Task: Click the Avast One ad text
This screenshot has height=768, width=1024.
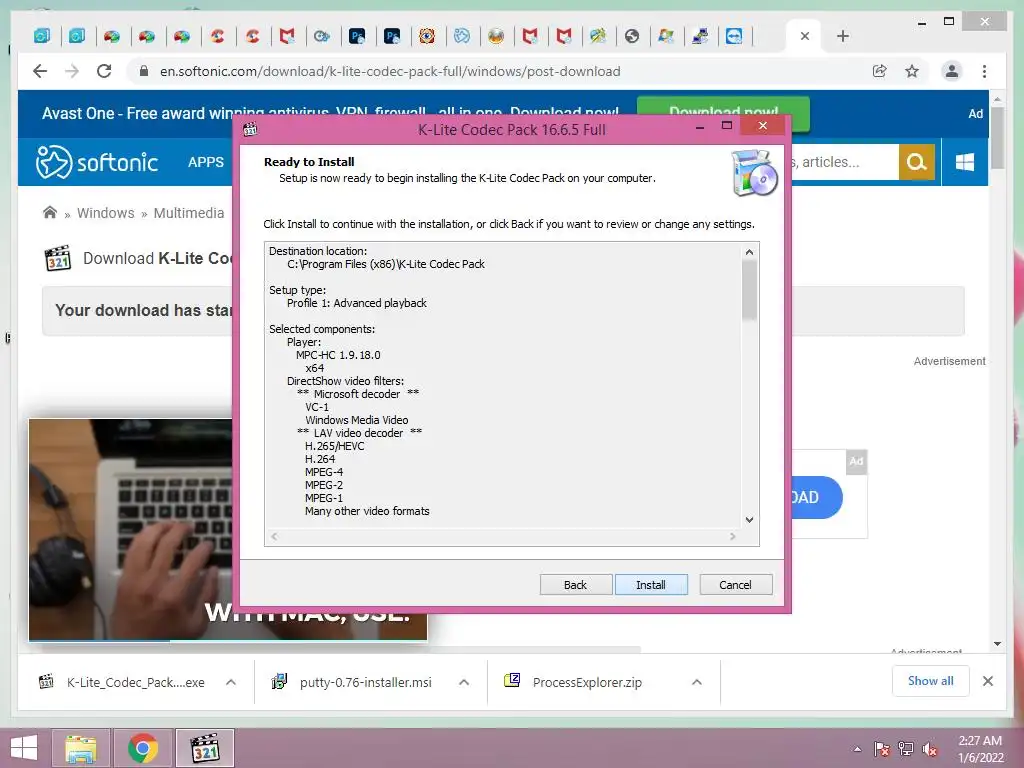Action: click(330, 112)
